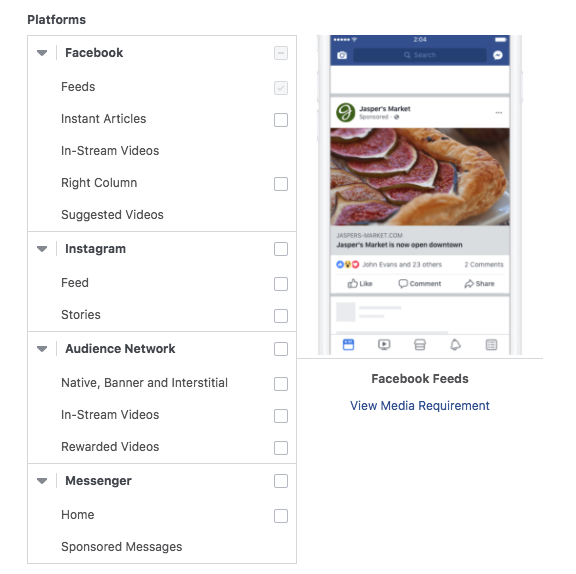Select the Right Column placement row
This screenshot has width=576, height=574.
tap(162, 183)
